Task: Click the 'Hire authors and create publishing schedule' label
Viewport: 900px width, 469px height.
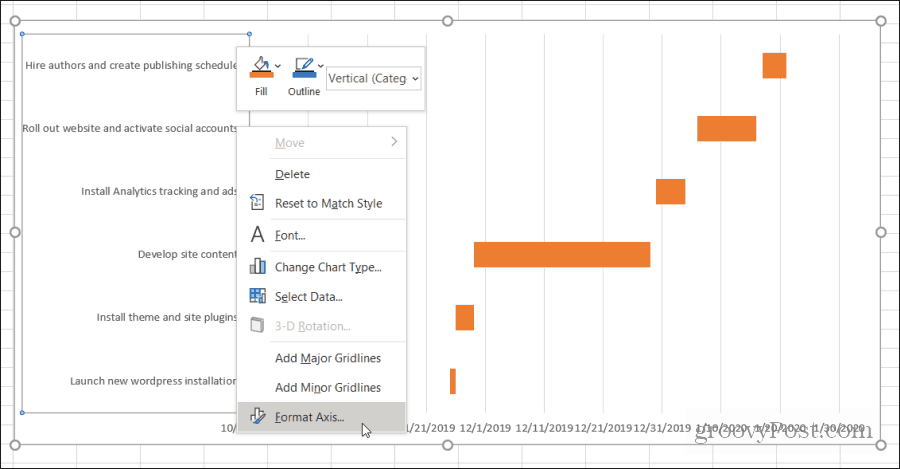Action: [x=131, y=65]
